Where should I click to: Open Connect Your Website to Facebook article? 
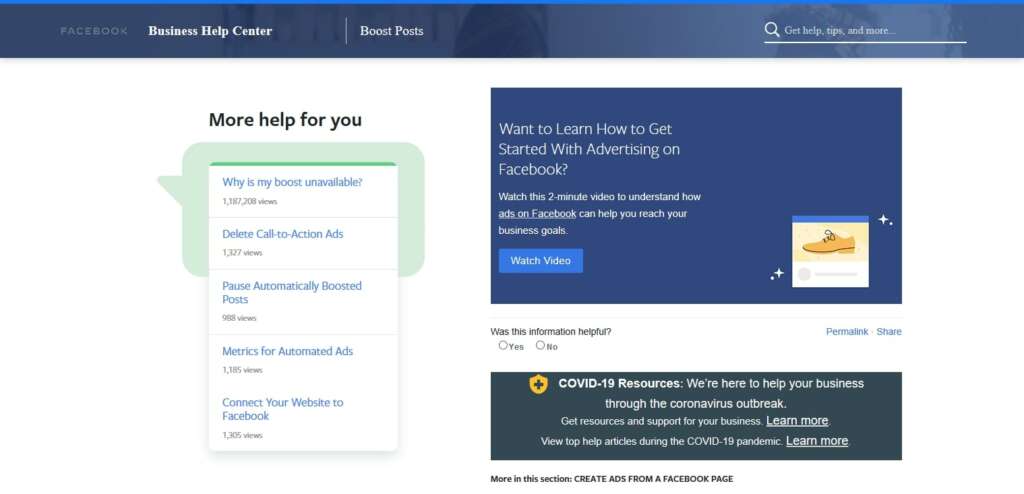click(x=283, y=409)
